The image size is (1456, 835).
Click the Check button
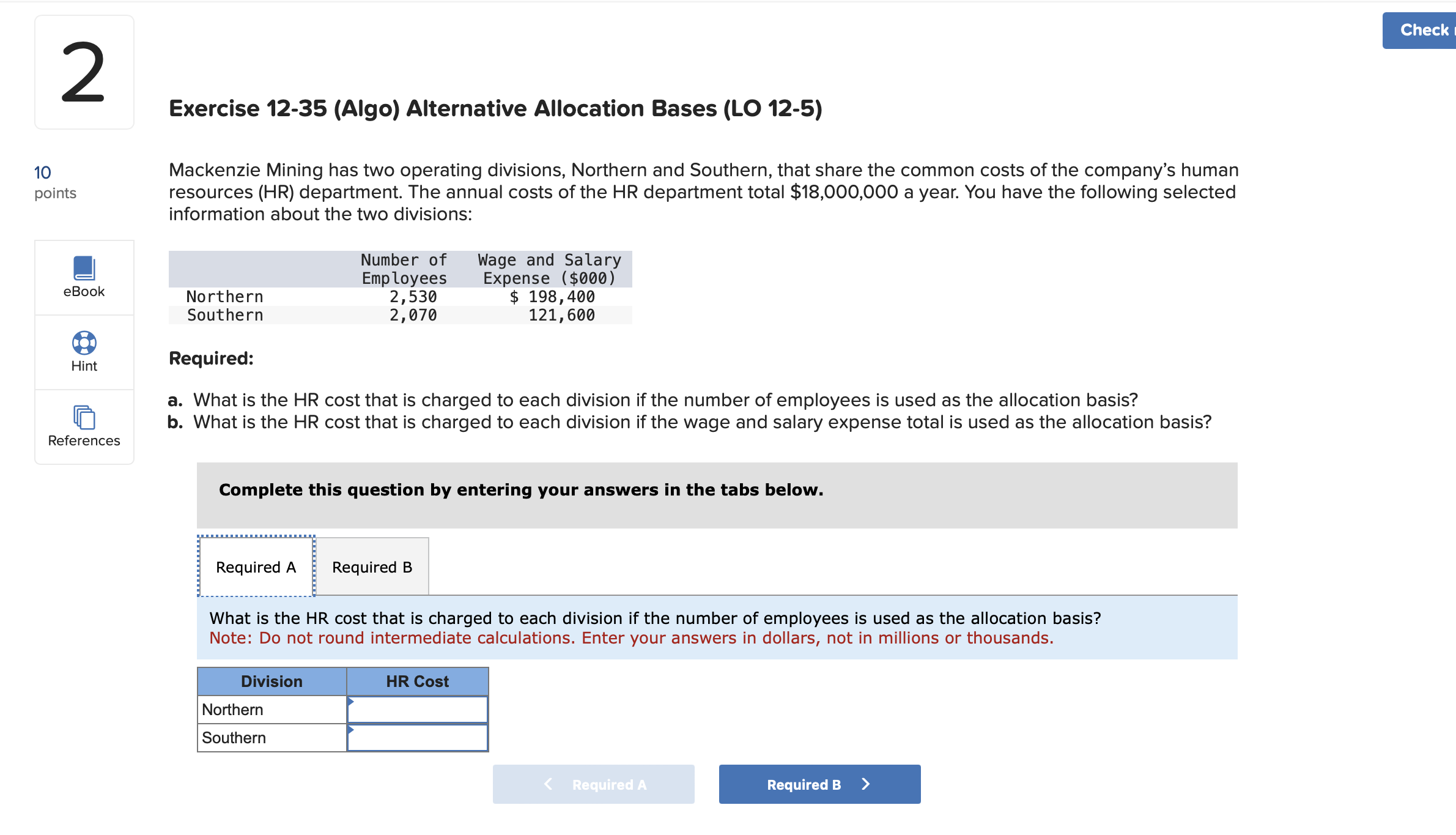[x=1425, y=29]
